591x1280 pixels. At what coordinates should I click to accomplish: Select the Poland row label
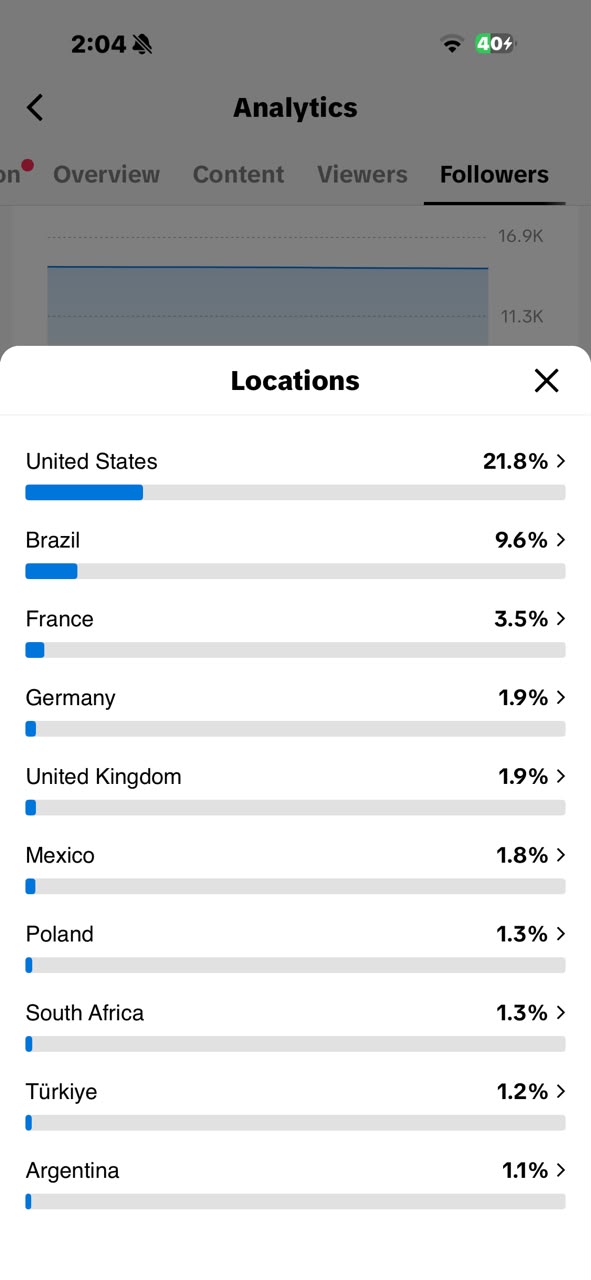[x=60, y=934]
